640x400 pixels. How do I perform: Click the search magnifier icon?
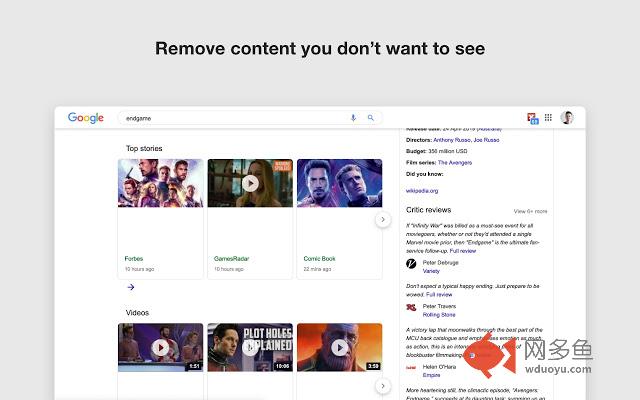point(371,118)
